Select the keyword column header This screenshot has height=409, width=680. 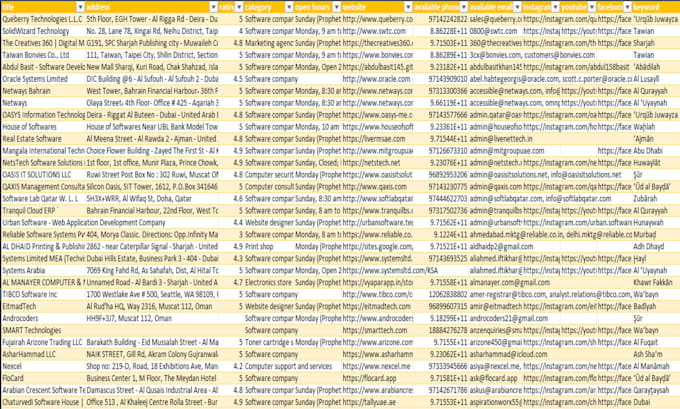click(x=655, y=7)
